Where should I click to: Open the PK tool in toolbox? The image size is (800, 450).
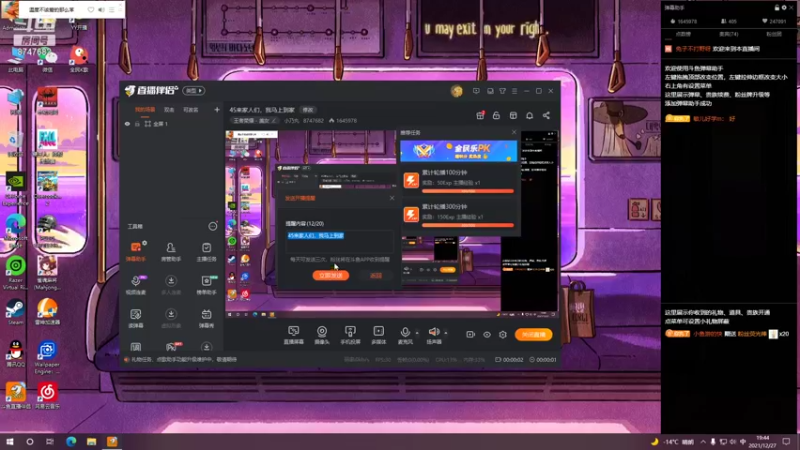[171, 347]
